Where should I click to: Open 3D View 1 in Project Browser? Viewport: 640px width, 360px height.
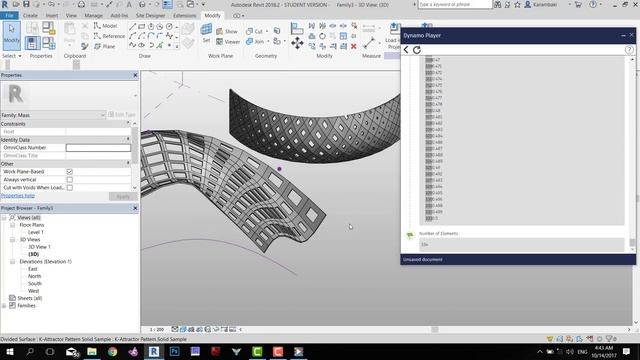click(39, 247)
